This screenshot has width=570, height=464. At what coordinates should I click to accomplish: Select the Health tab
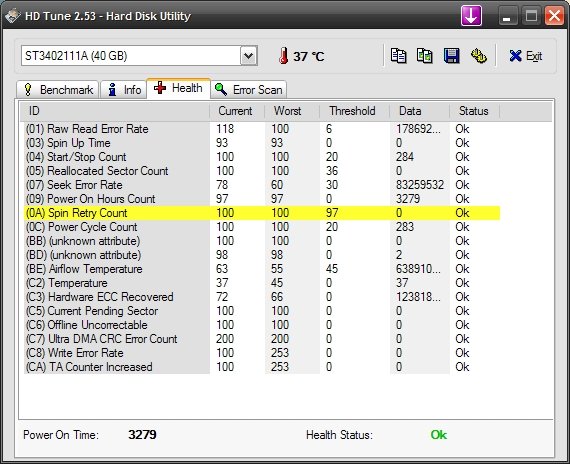(x=178, y=88)
